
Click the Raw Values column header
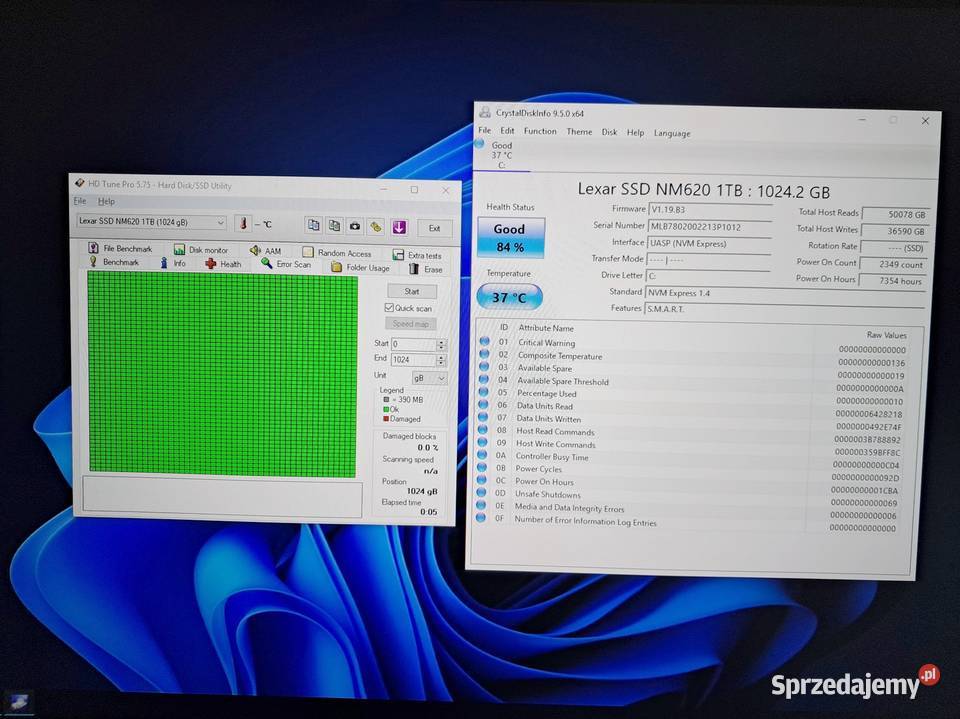coord(887,335)
